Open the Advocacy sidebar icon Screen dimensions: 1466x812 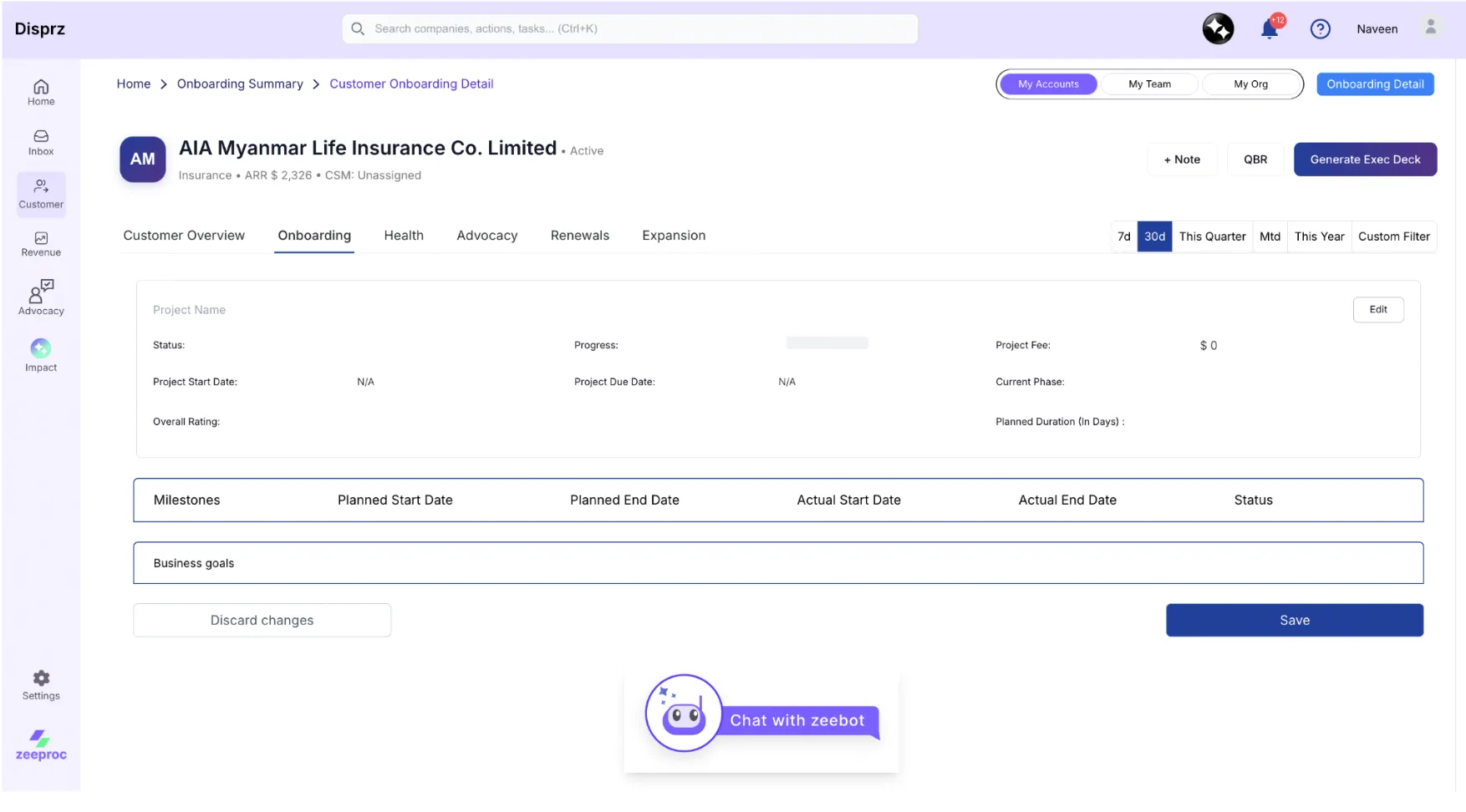40,298
